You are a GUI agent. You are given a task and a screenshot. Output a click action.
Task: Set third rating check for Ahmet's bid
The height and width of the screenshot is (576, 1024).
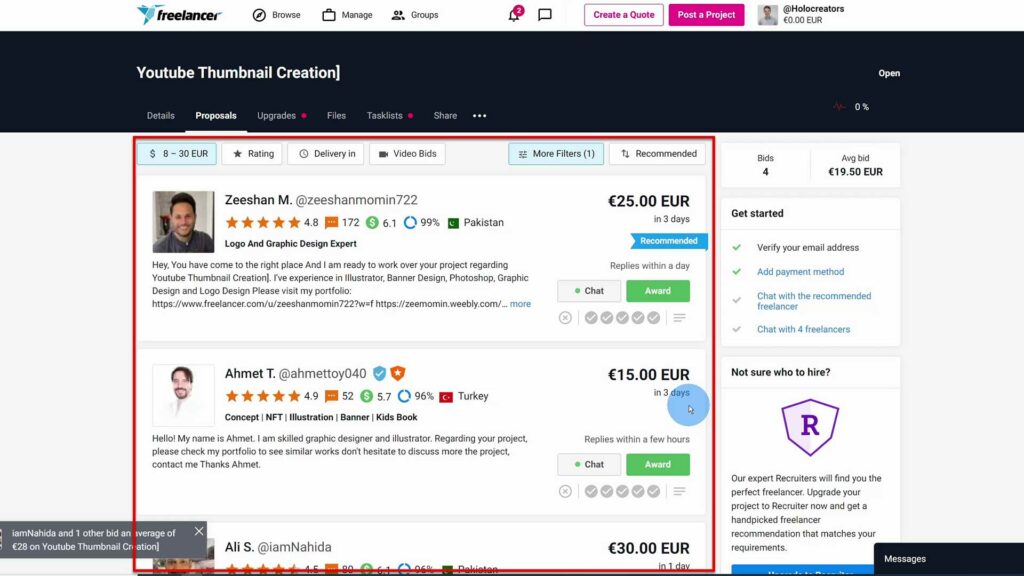(622, 491)
